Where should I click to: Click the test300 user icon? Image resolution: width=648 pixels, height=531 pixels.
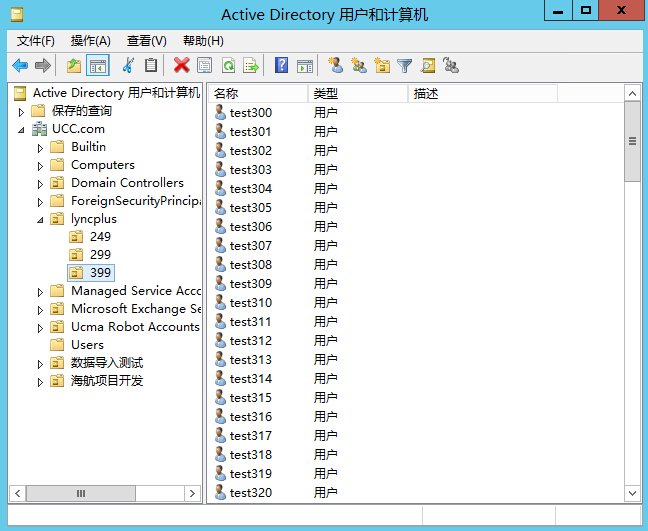220,112
